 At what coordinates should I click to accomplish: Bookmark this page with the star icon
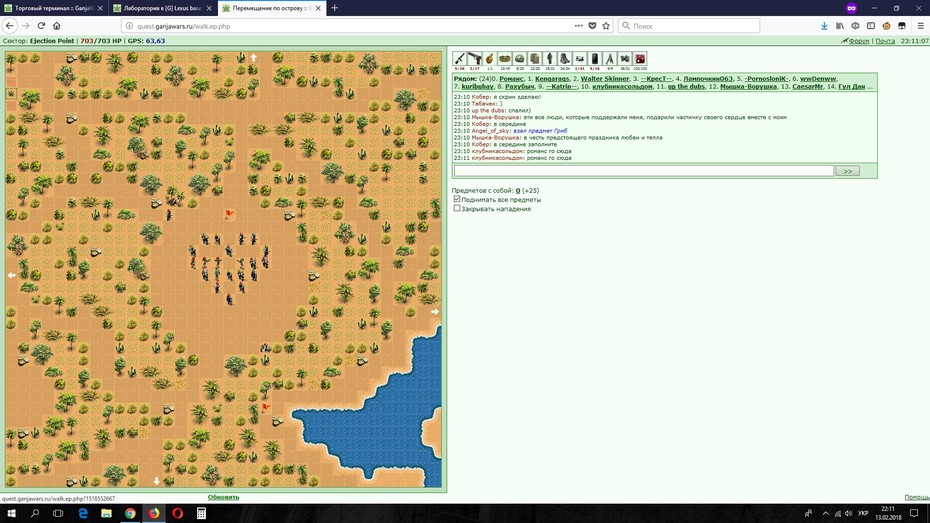pyautogui.click(x=606, y=25)
